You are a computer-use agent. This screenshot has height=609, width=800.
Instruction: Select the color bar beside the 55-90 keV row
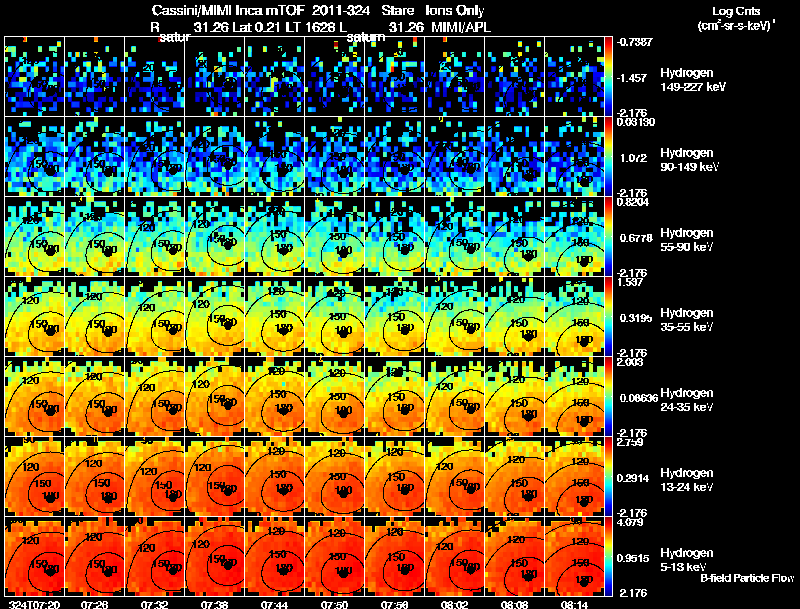tap(608, 237)
